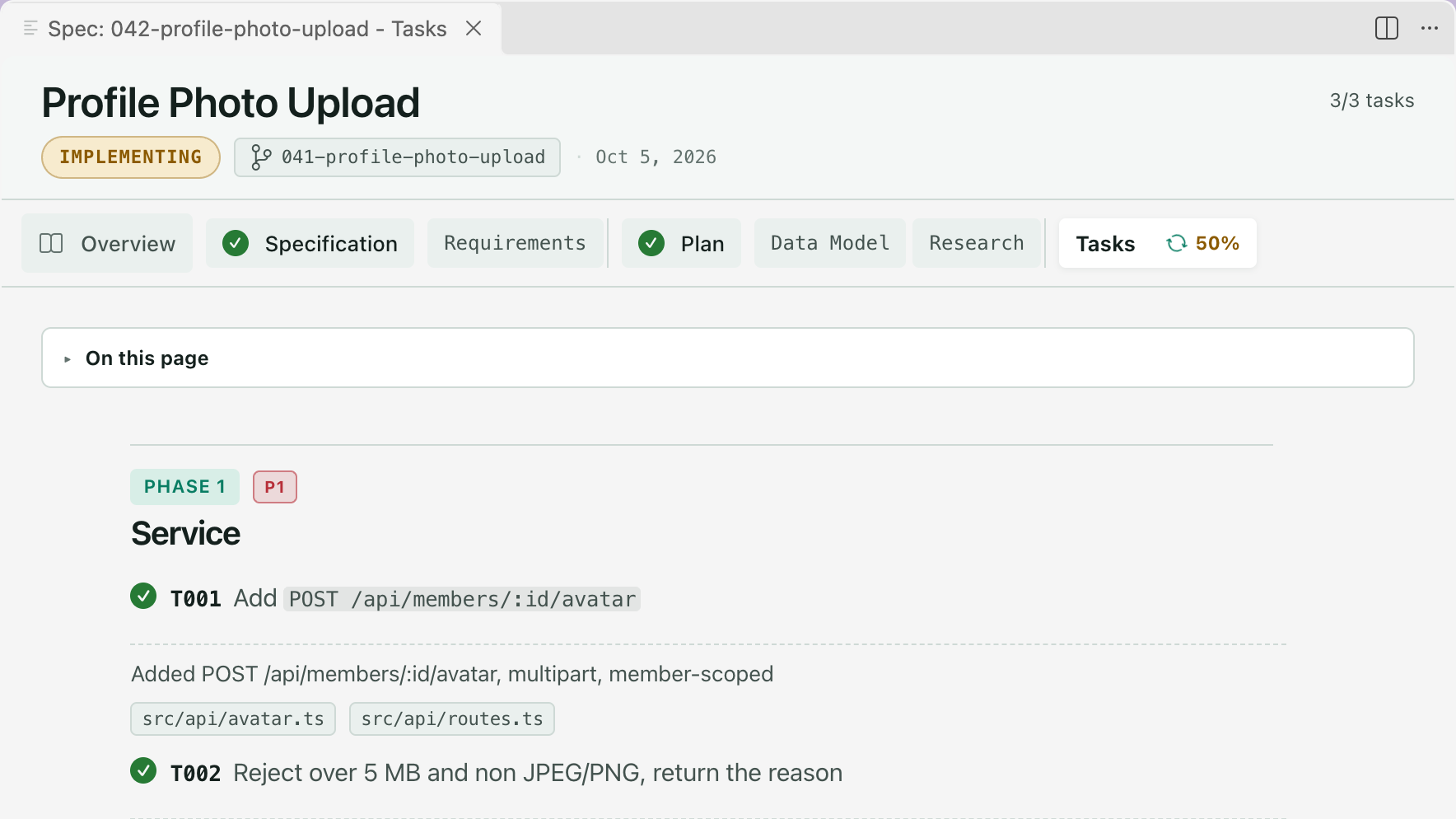Image resolution: width=1456 pixels, height=819 pixels.
Task: Click the git branch icon in branch badge
Action: tap(261, 157)
